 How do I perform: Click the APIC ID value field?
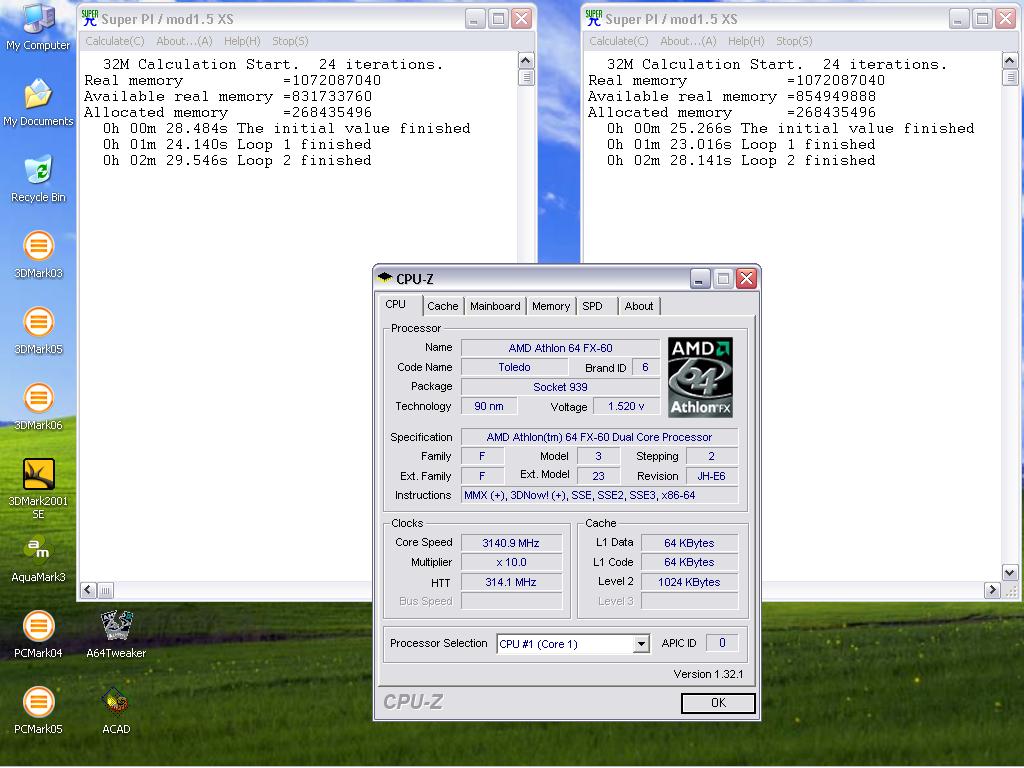coord(722,643)
